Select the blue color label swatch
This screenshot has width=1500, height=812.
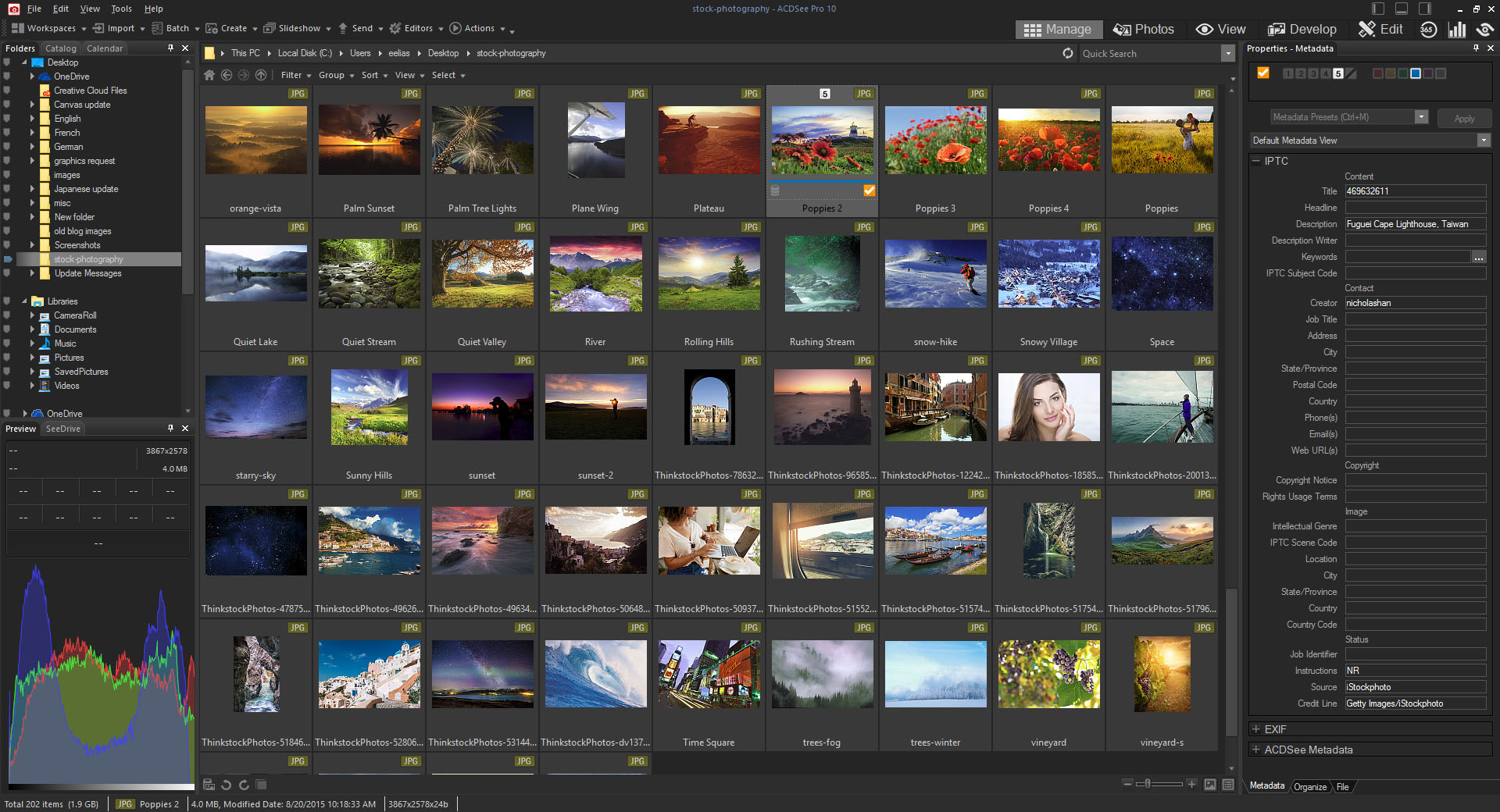1415,73
